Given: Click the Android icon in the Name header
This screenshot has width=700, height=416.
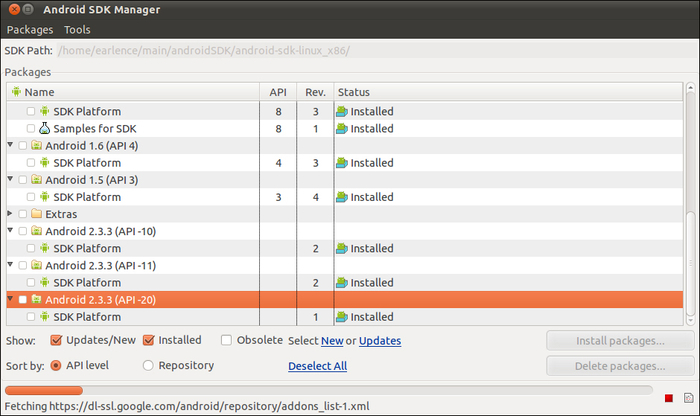Looking at the screenshot, I should coord(17,92).
